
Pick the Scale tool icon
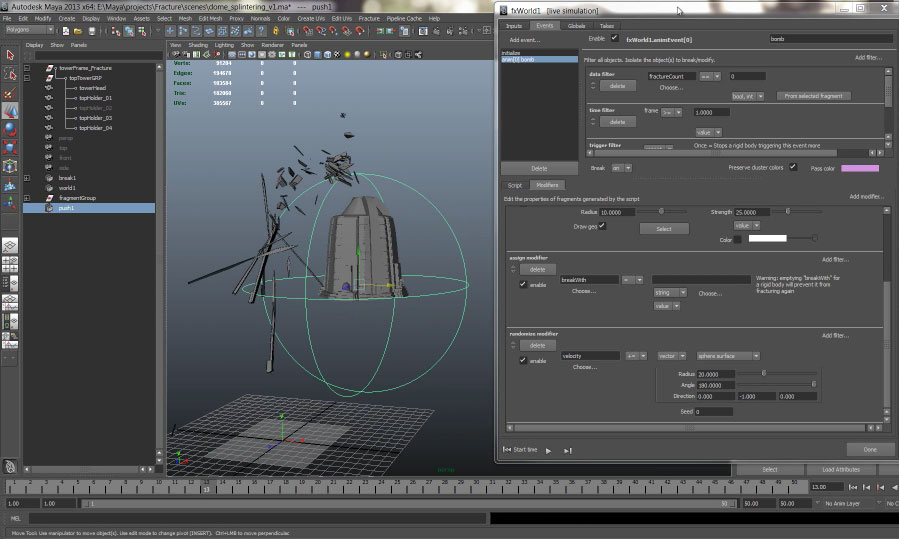click(x=10, y=147)
